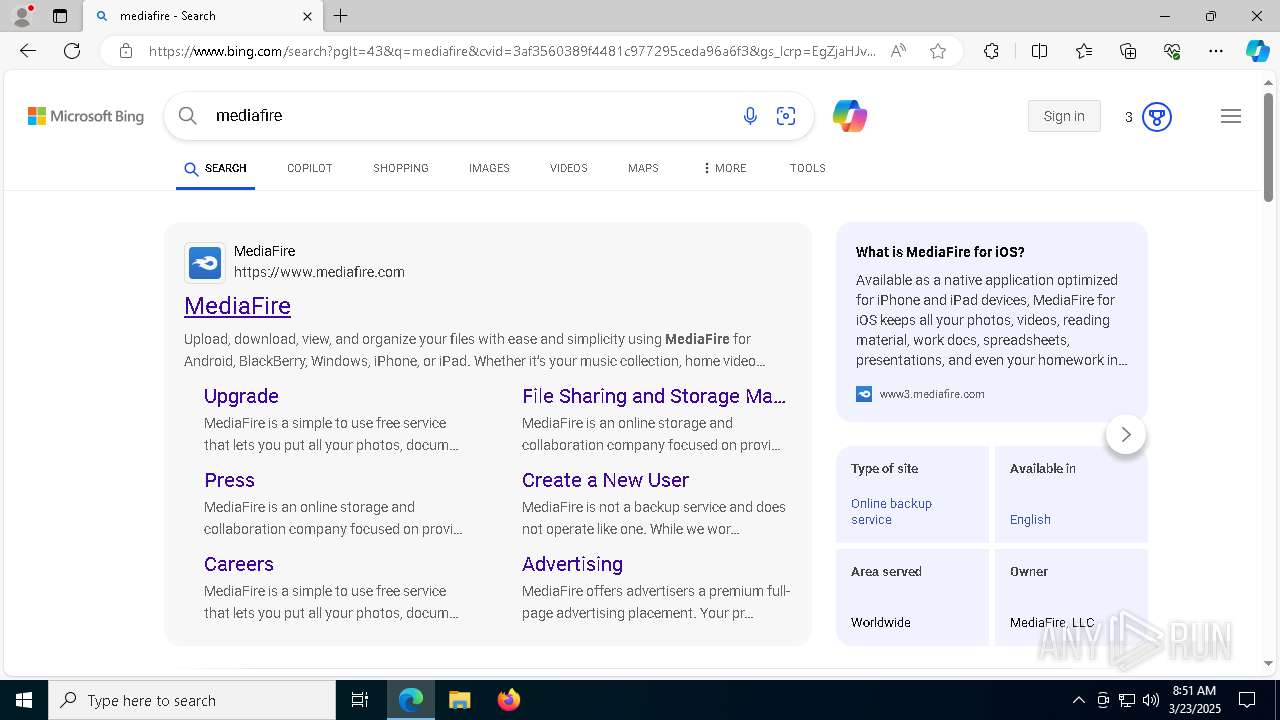Click the browser address bar URL

[x=512, y=51]
